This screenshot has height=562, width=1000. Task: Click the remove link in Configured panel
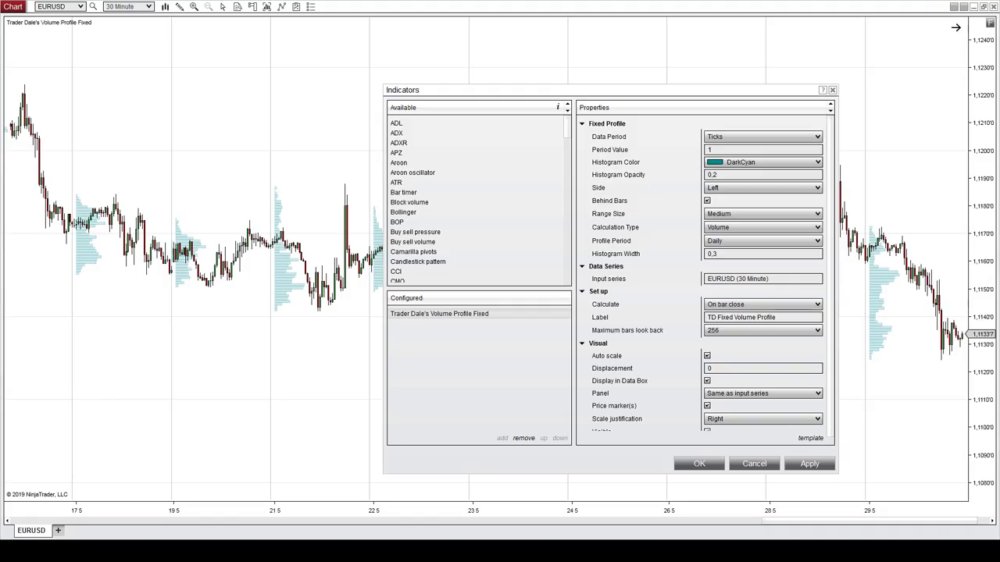coord(524,438)
